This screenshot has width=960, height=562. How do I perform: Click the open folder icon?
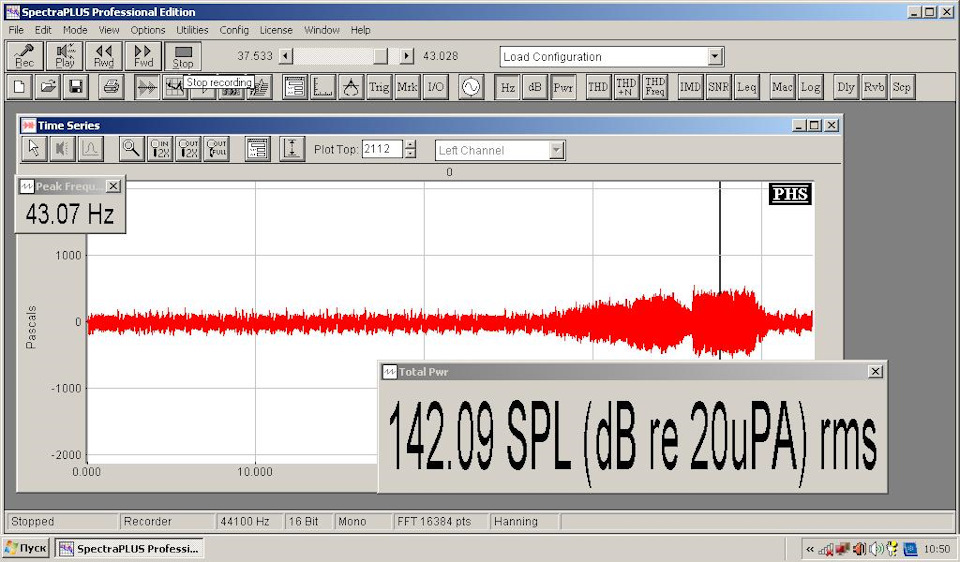click(x=48, y=87)
